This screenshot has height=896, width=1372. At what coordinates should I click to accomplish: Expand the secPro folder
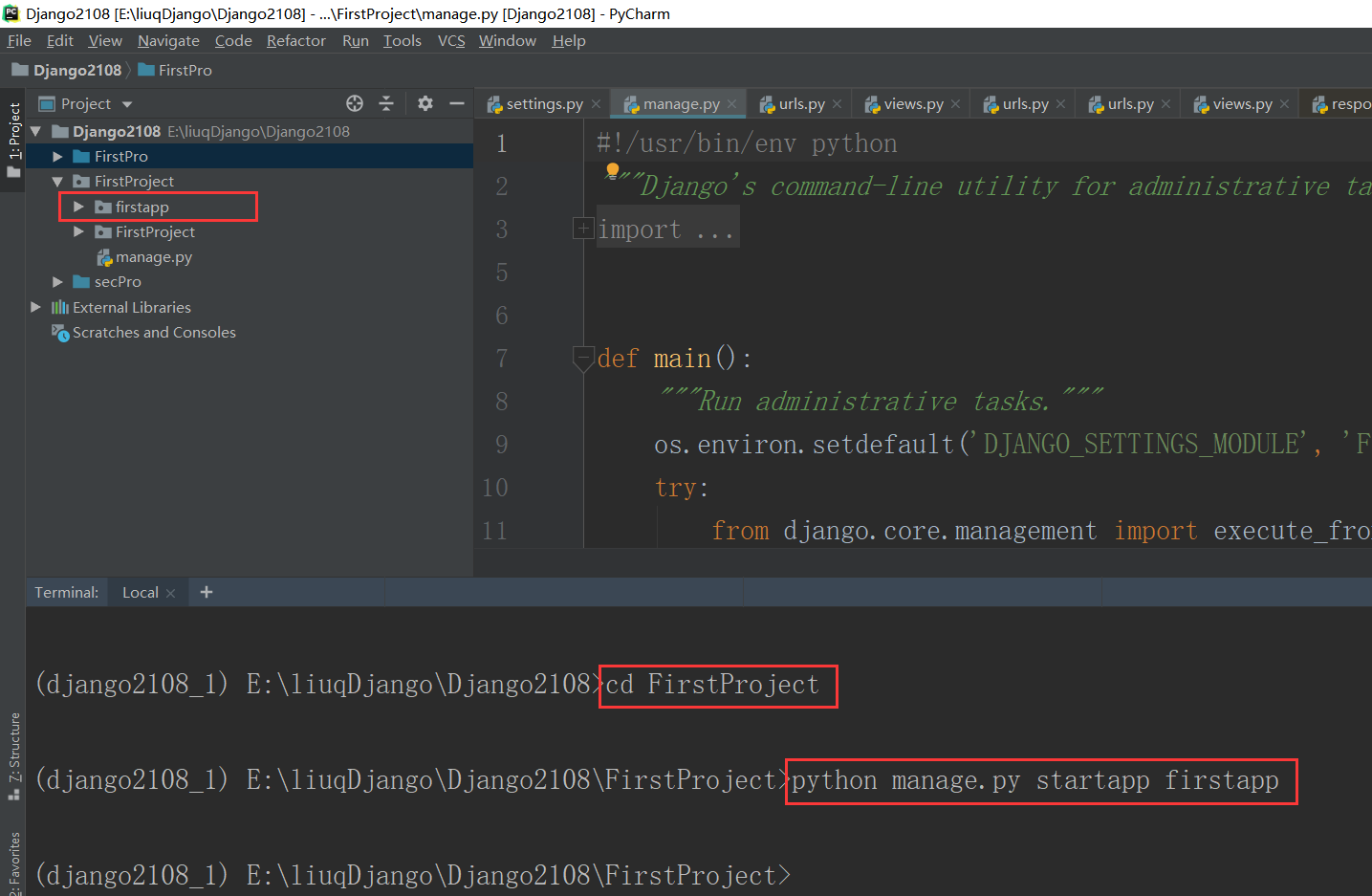[57, 282]
